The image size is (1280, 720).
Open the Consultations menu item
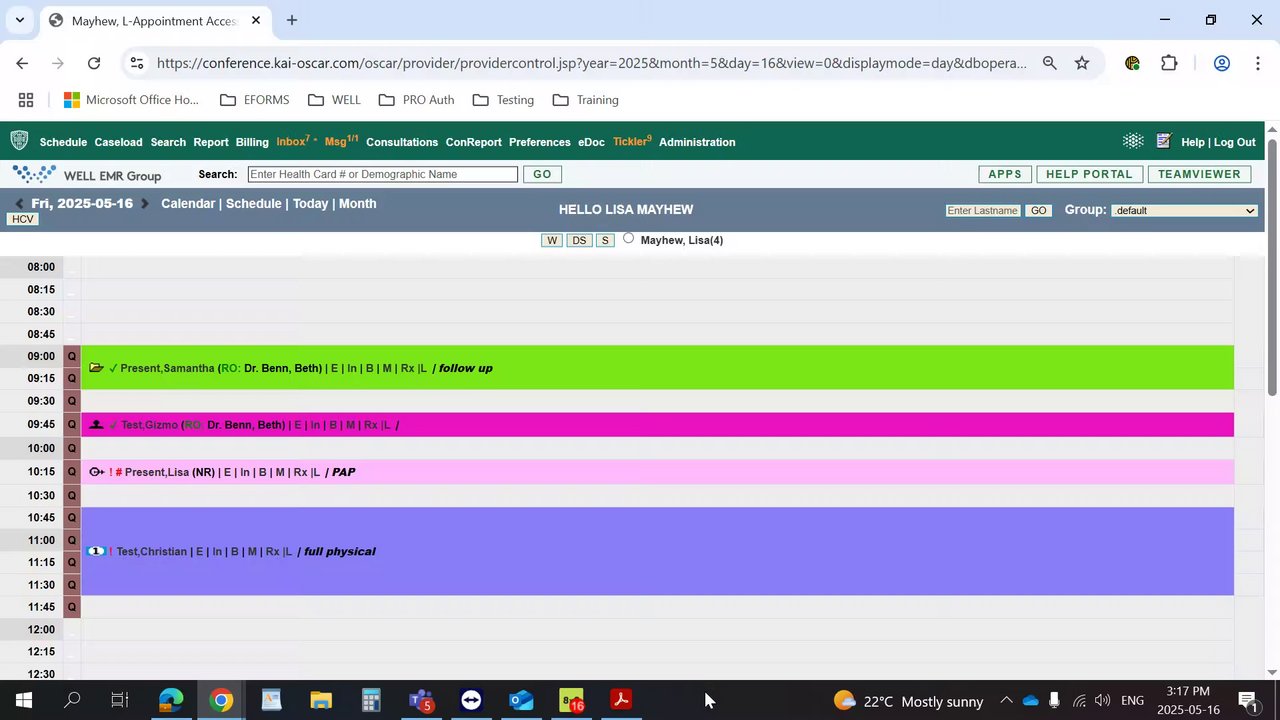tap(402, 142)
